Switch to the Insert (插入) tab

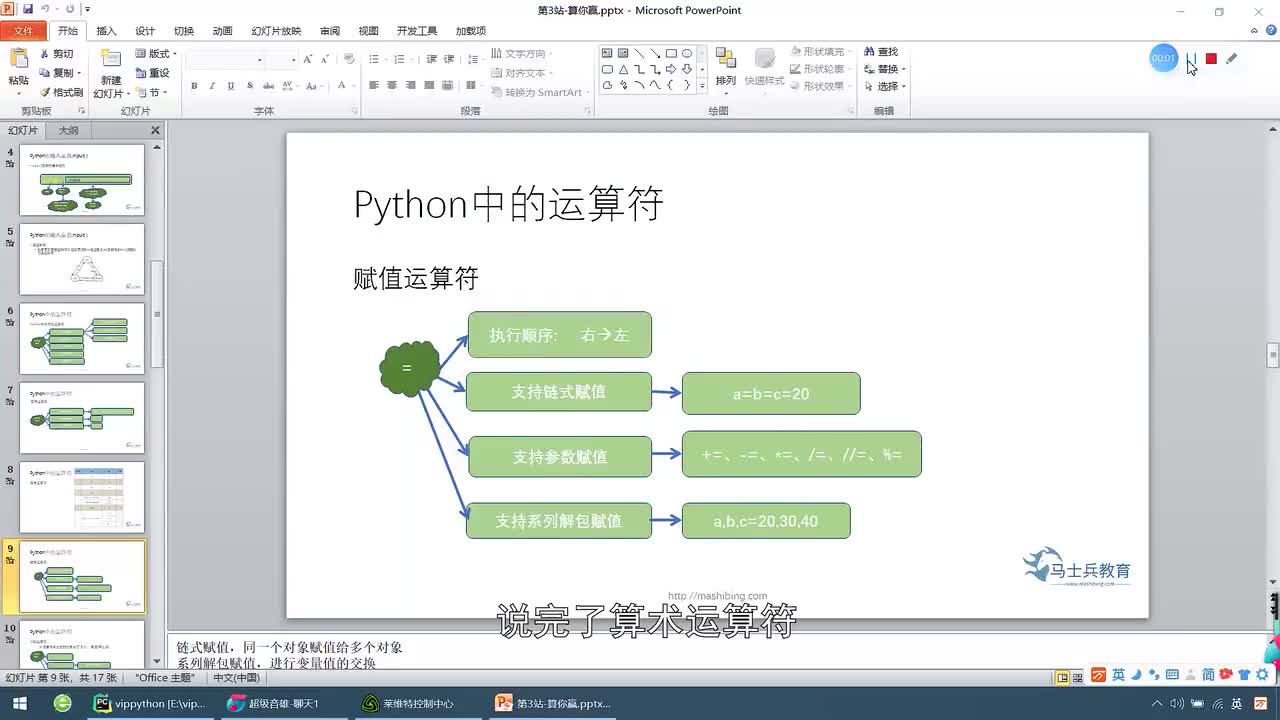(106, 31)
